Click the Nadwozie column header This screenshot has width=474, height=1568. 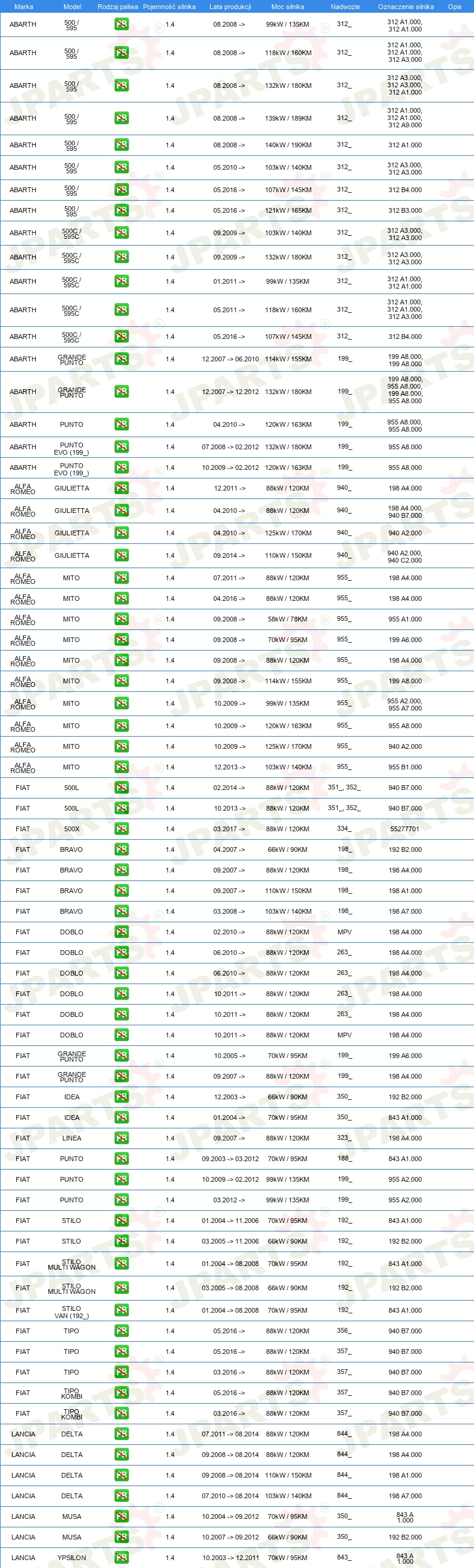pyautogui.click(x=345, y=7)
